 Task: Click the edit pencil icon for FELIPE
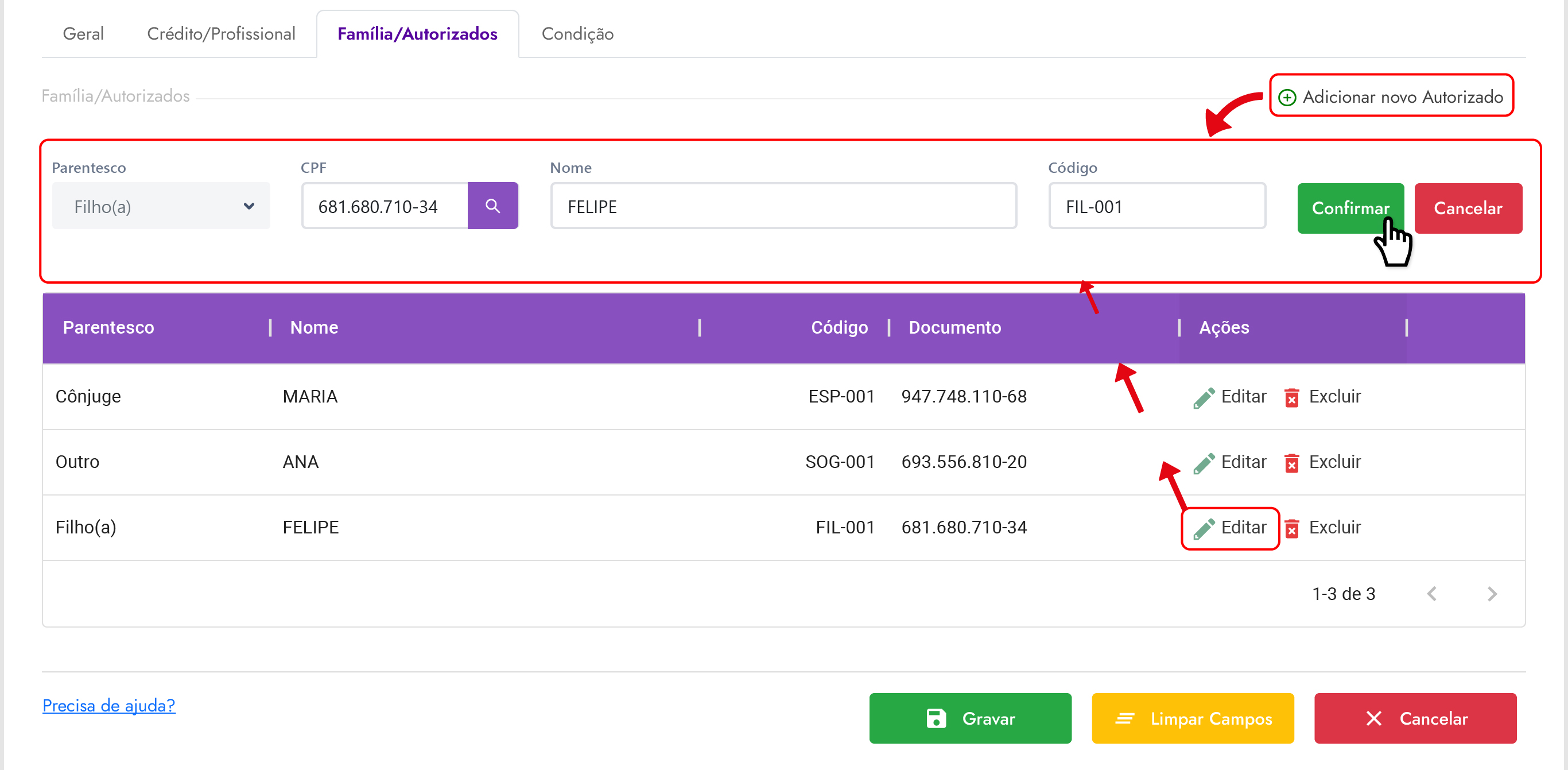coord(1204,528)
